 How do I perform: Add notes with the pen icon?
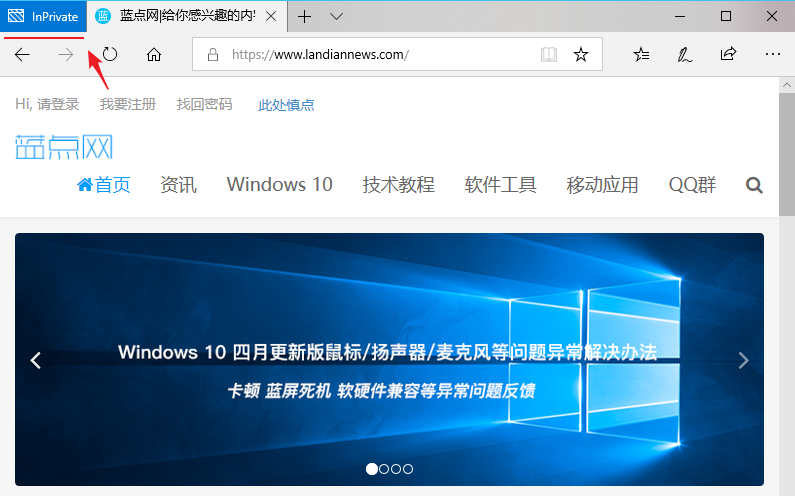click(x=684, y=54)
